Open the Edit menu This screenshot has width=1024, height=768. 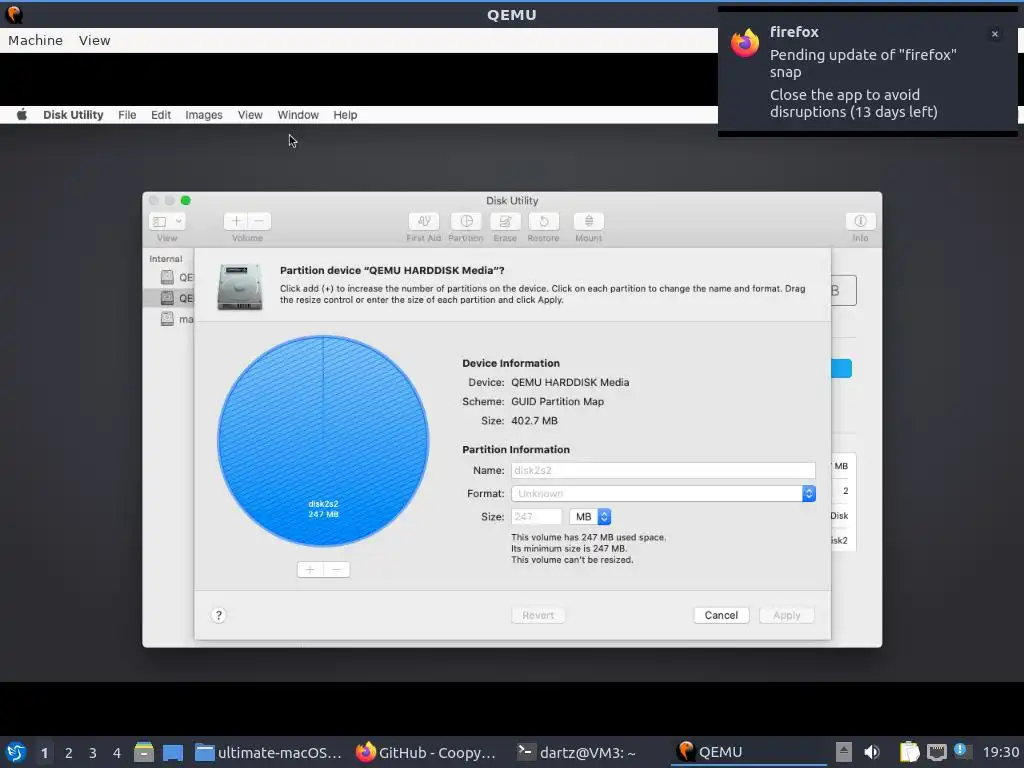coord(161,115)
